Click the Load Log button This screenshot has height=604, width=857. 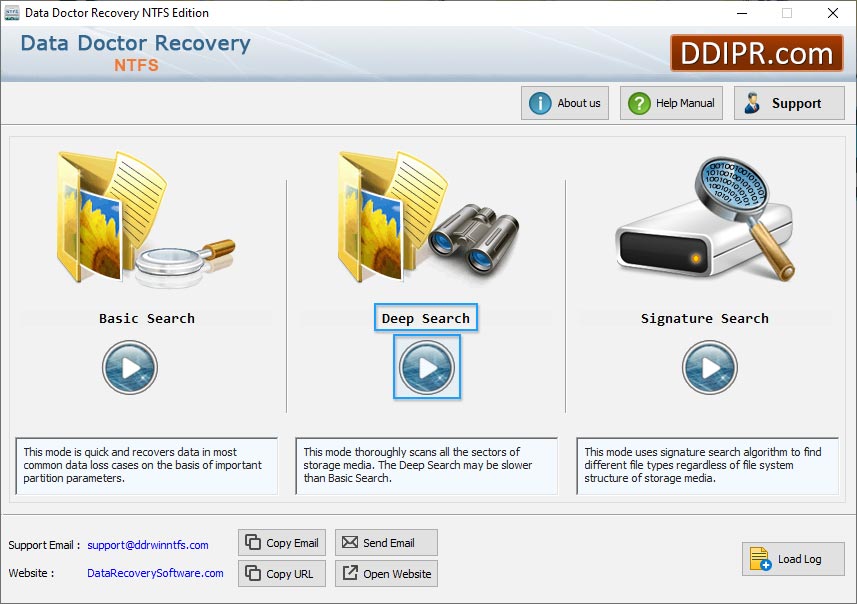(793, 559)
